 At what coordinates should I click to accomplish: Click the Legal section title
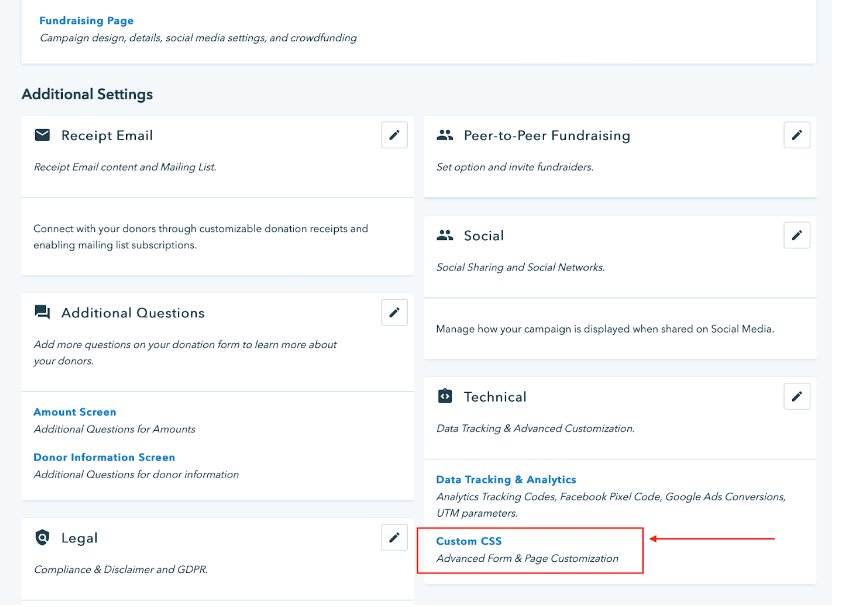[x=79, y=538]
